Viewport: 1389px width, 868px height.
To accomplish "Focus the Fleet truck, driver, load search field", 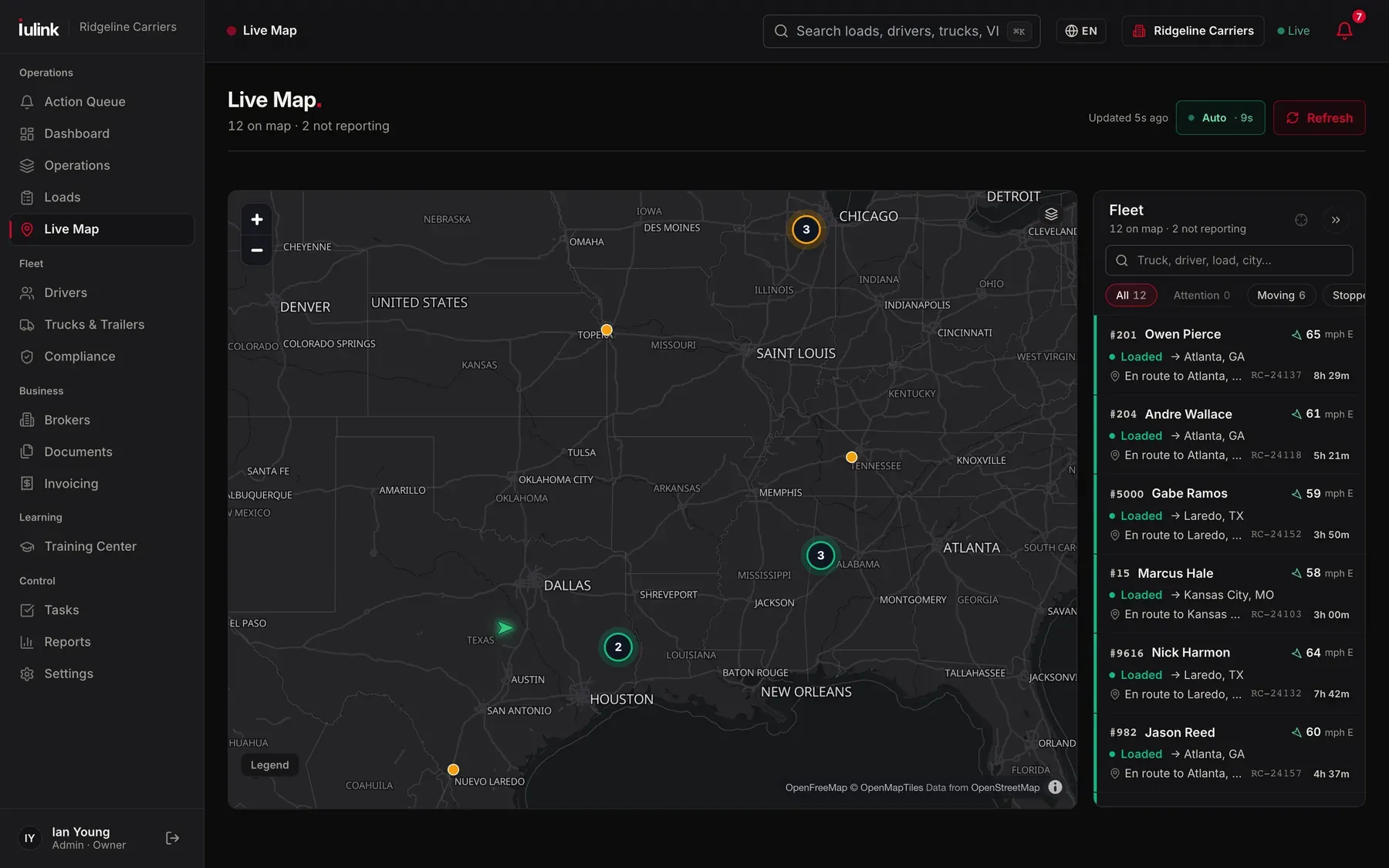I will pos(1228,261).
